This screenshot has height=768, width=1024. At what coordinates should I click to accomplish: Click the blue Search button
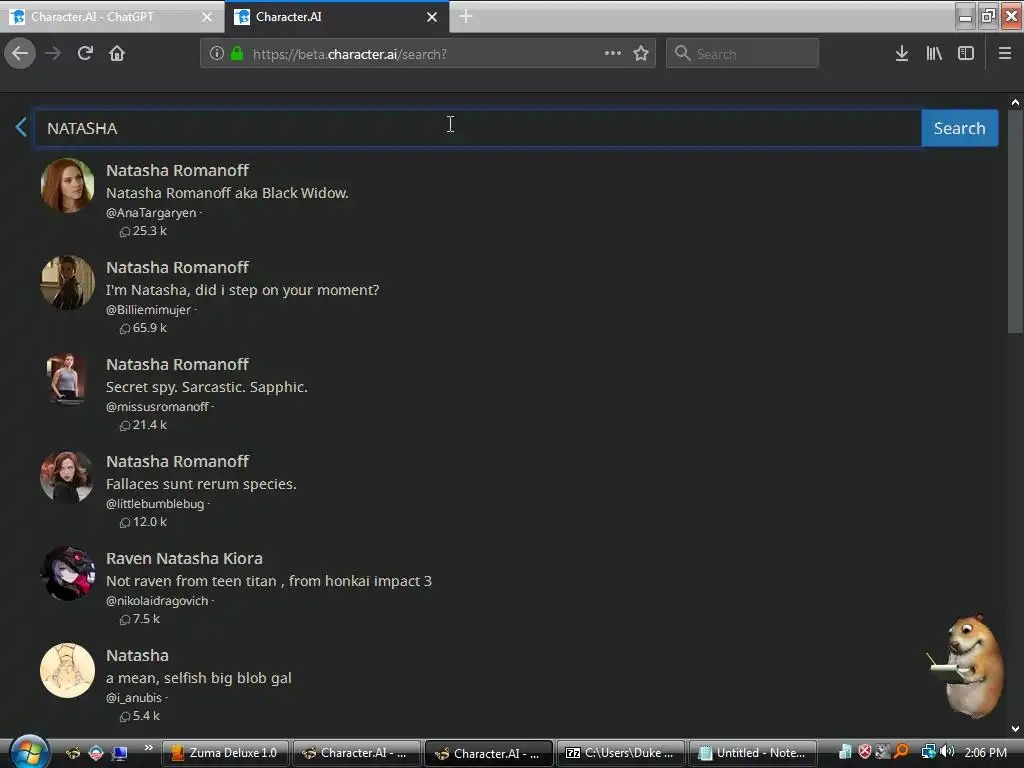[959, 128]
